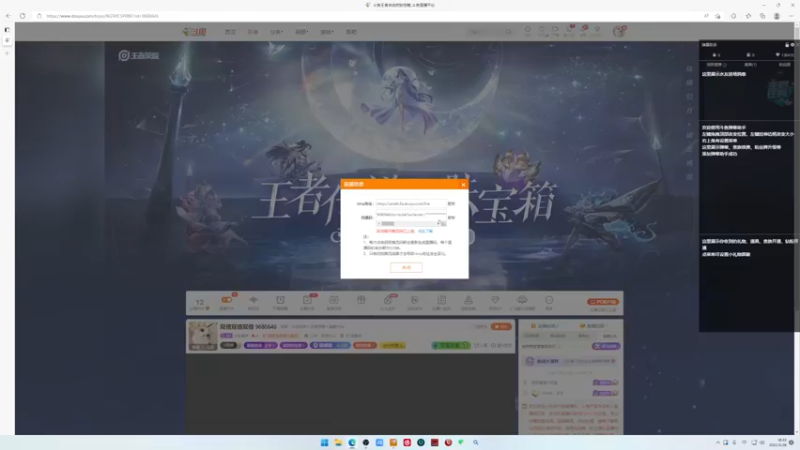The image size is (800, 450).
Task: Click the yellow pill under the room title
Action: pyautogui.click(x=392, y=345)
